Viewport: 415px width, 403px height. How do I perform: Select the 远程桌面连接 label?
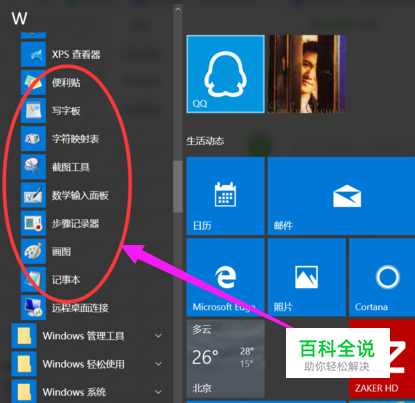80,308
